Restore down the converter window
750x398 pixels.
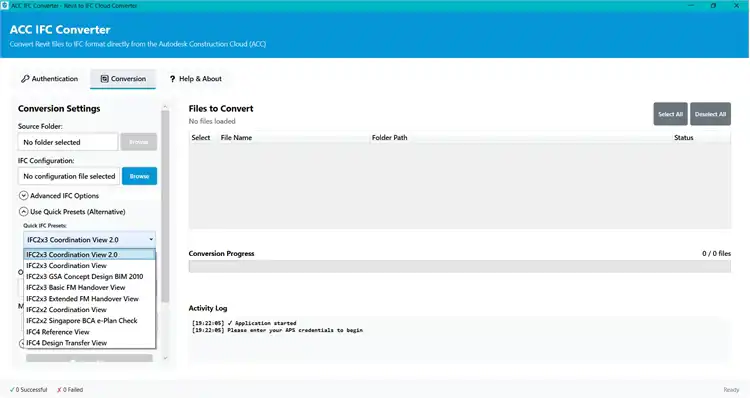point(713,6)
